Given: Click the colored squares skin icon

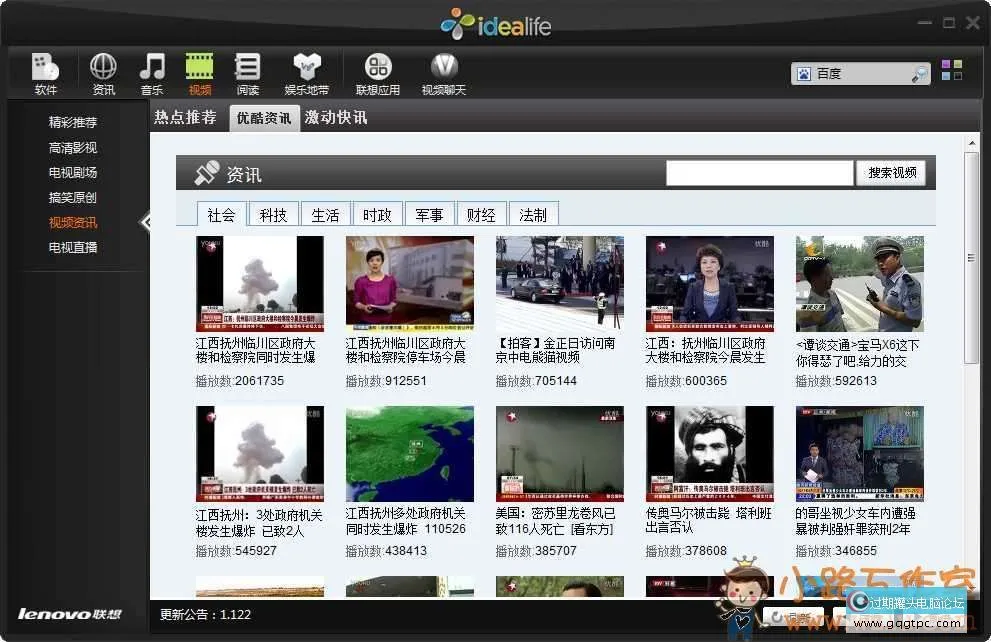Looking at the screenshot, I should (952, 71).
